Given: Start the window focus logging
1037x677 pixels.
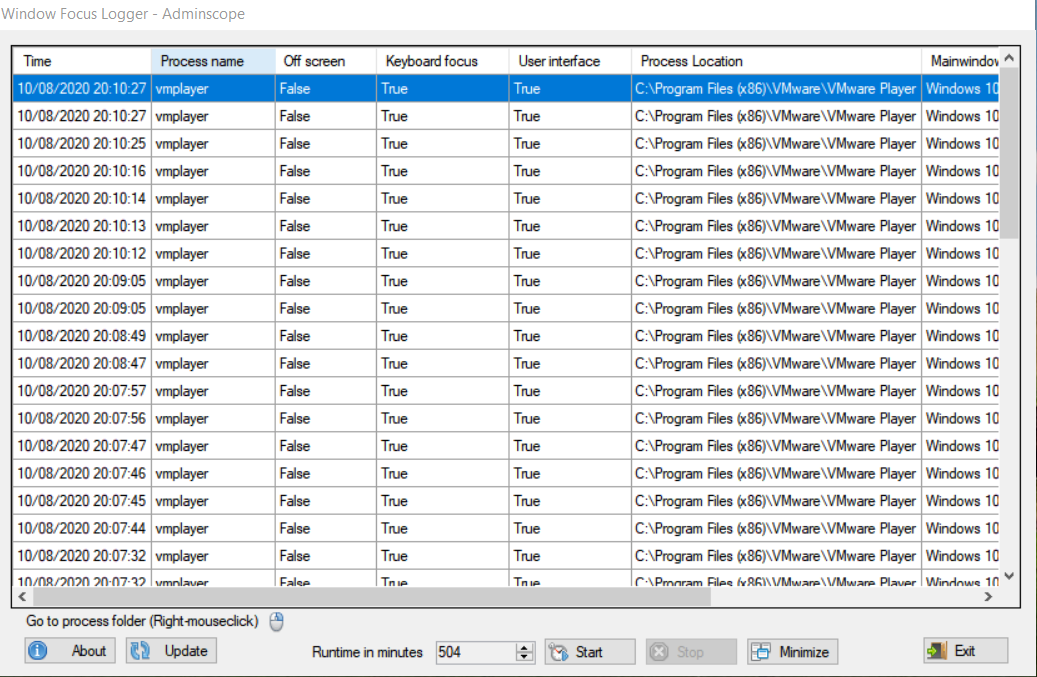Looking at the screenshot, I should point(590,651).
